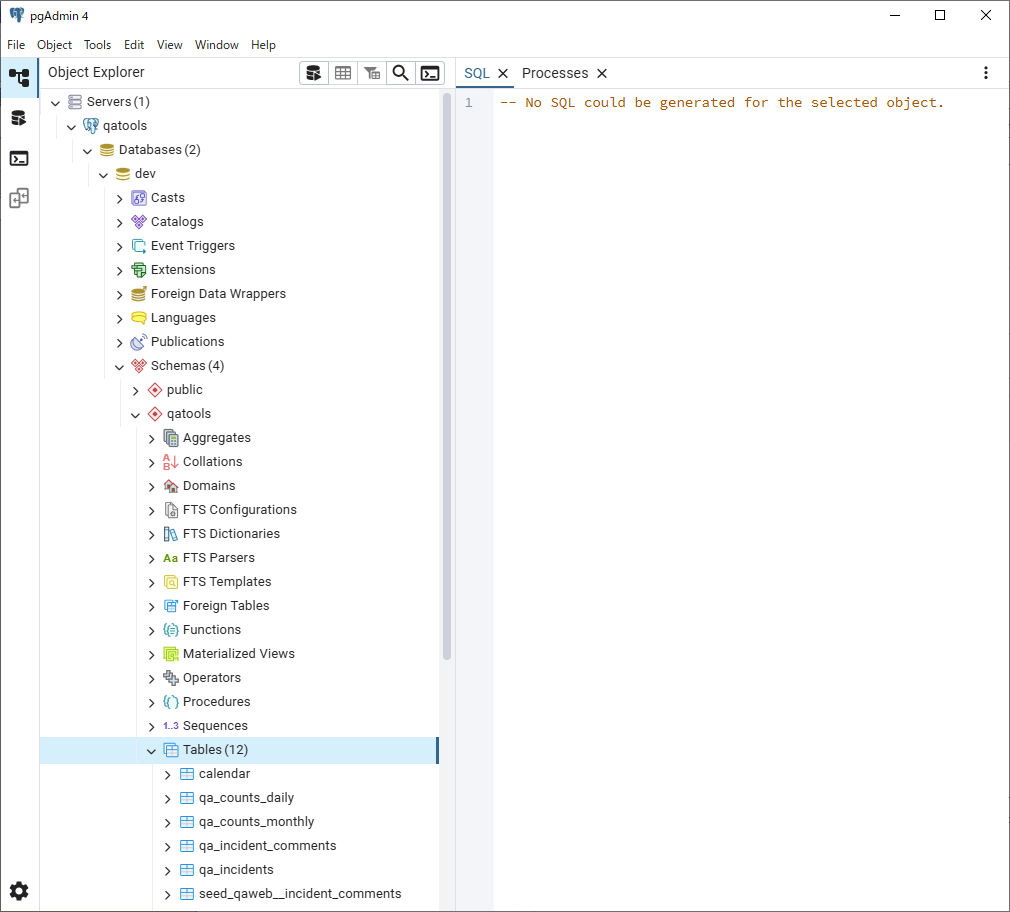The image size is (1010, 912).
Task: Click the Publications node icon
Action: 138,342
